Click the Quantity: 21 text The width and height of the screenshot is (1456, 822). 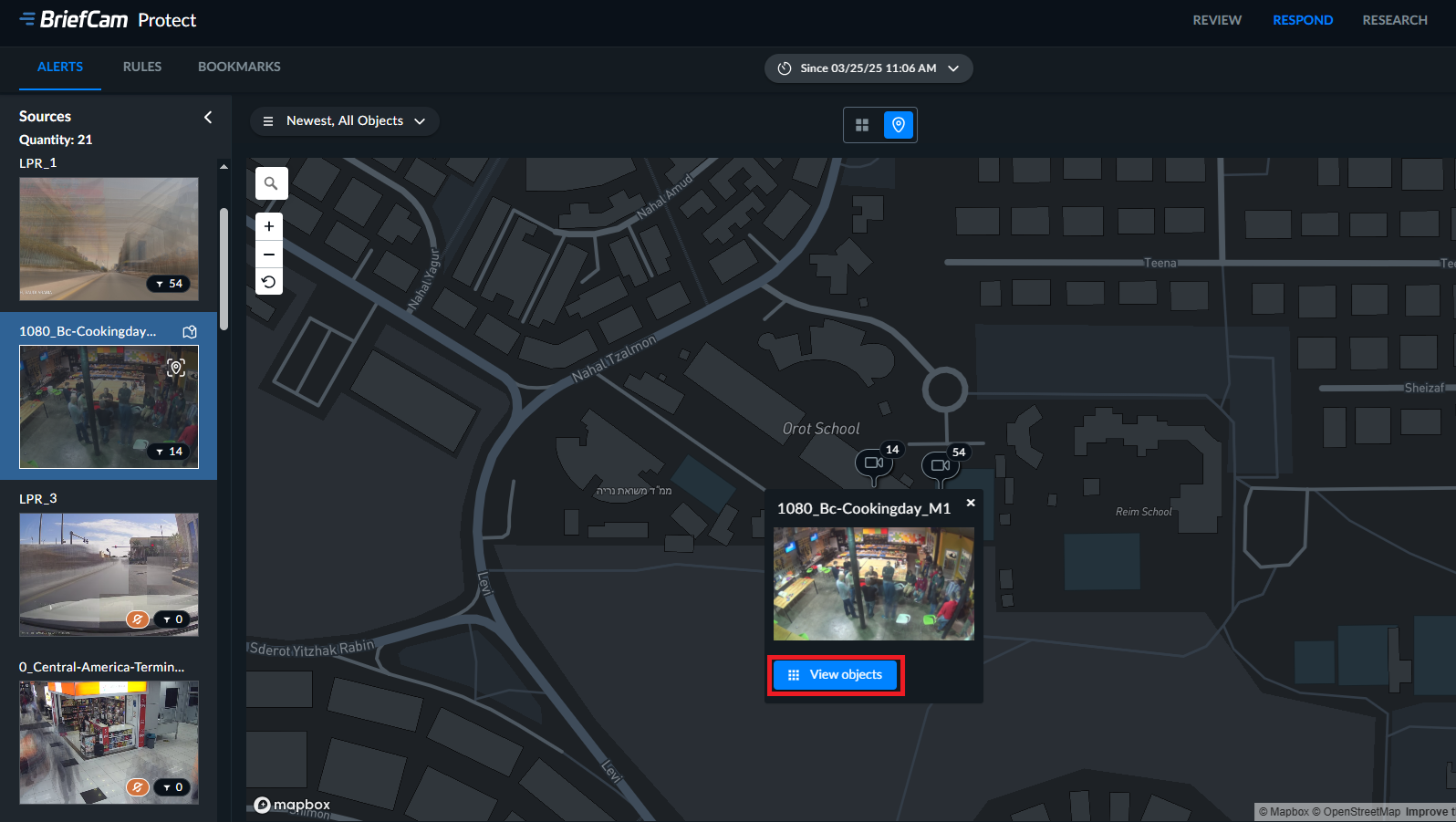[56, 140]
